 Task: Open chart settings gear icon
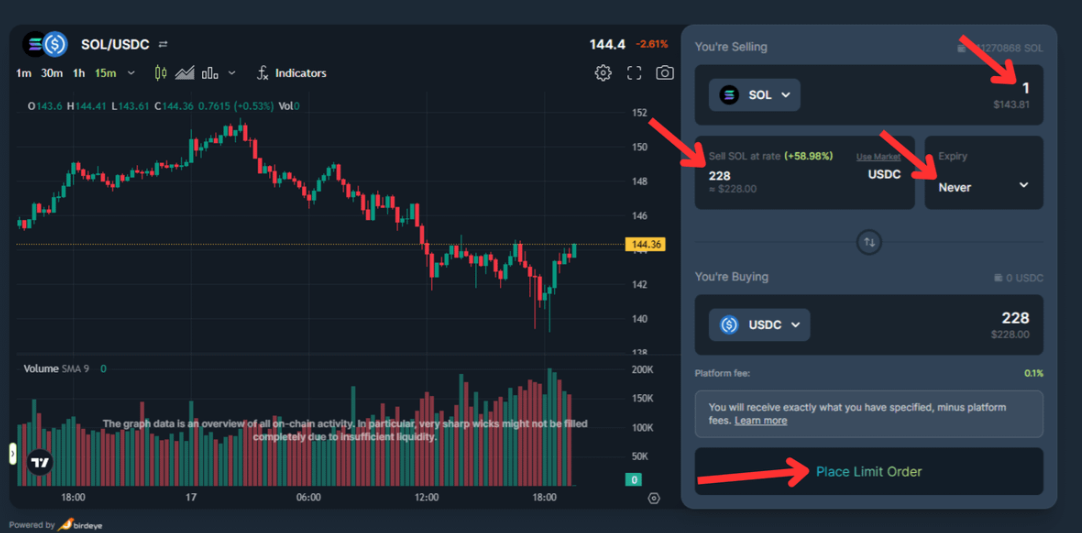[x=603, y=72]
